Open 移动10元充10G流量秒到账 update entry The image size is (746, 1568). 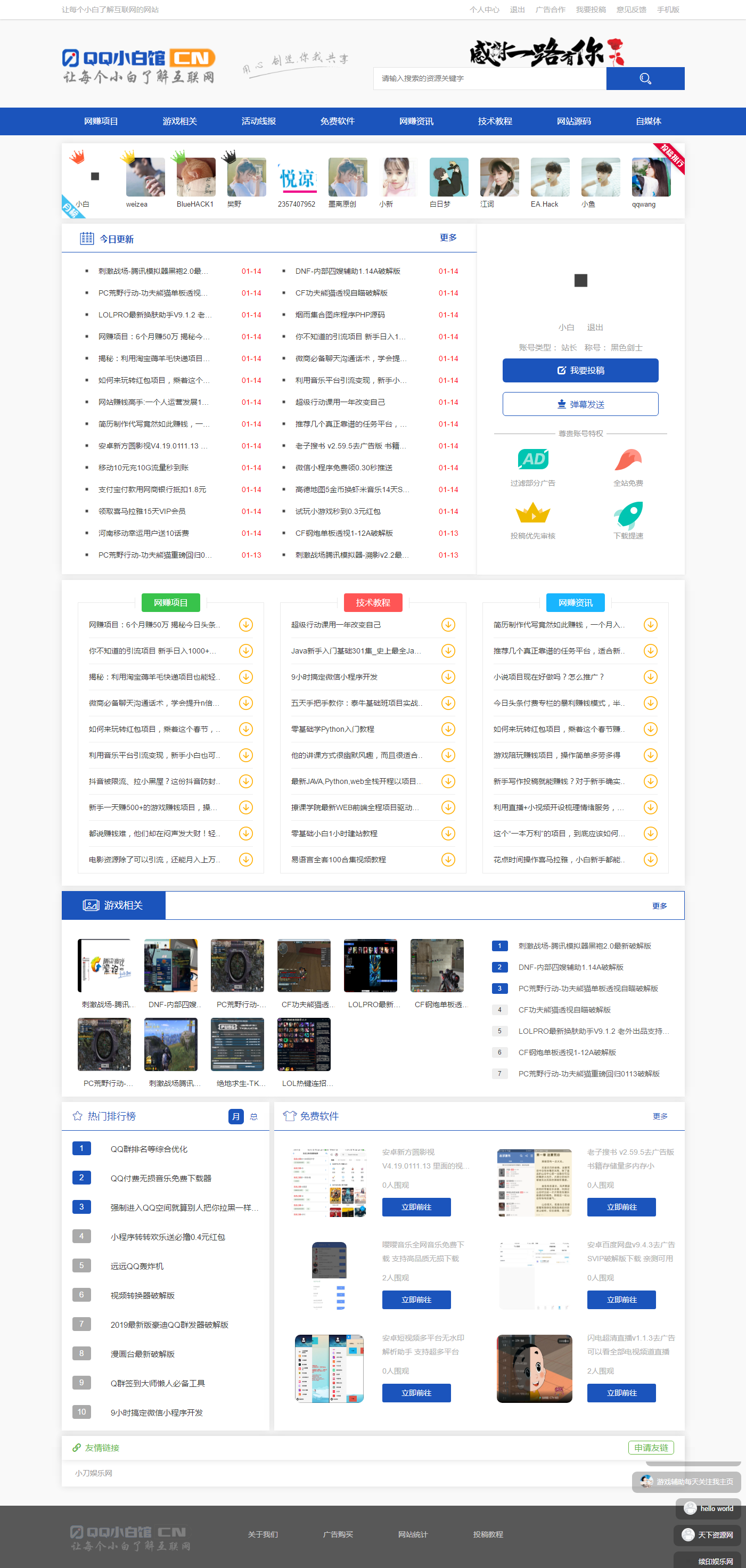[144, 468]
